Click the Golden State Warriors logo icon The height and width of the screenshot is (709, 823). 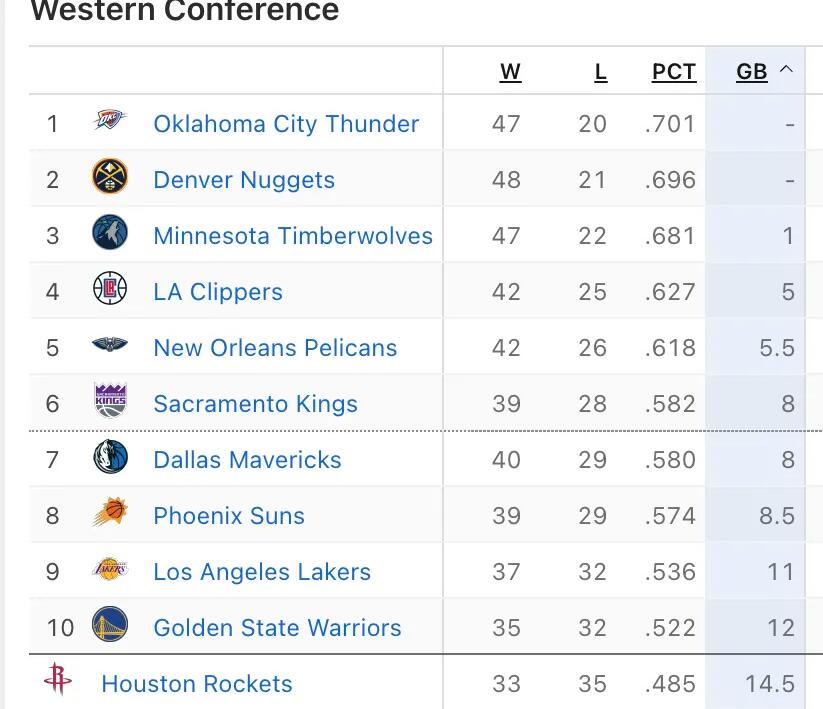tap(110, 626)
